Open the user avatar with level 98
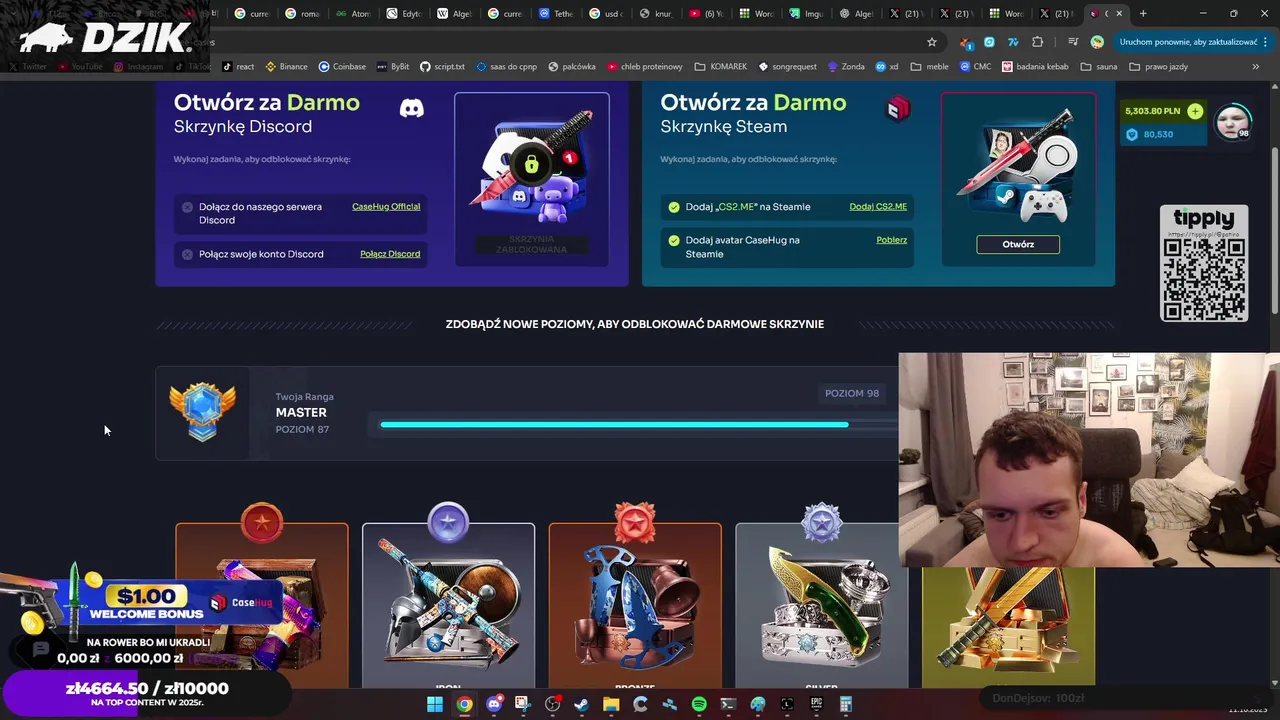 pyautogui.click(x=1233, y=122)
